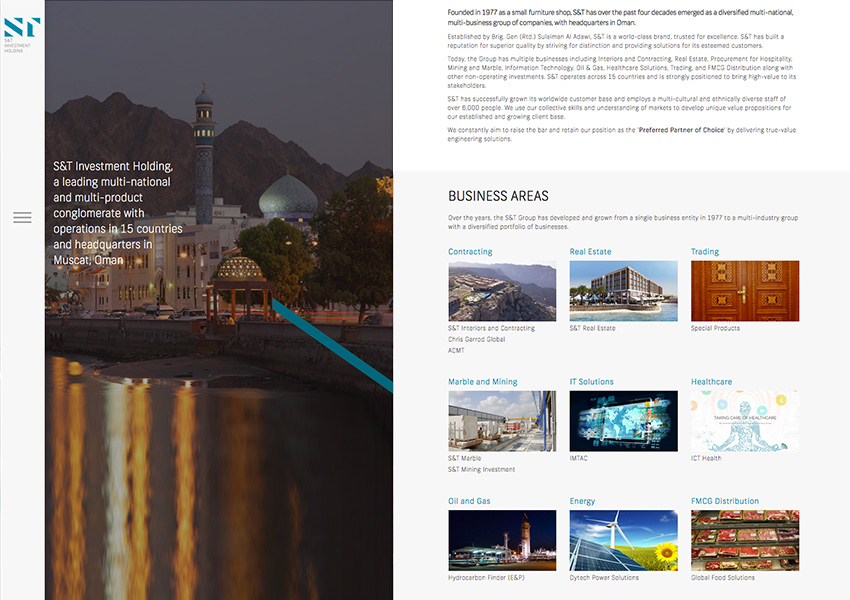The height and width of the screenshot is (600, 850).
Task: Open the Healthcare illustration thumbnail
Action: coord(745,421)
